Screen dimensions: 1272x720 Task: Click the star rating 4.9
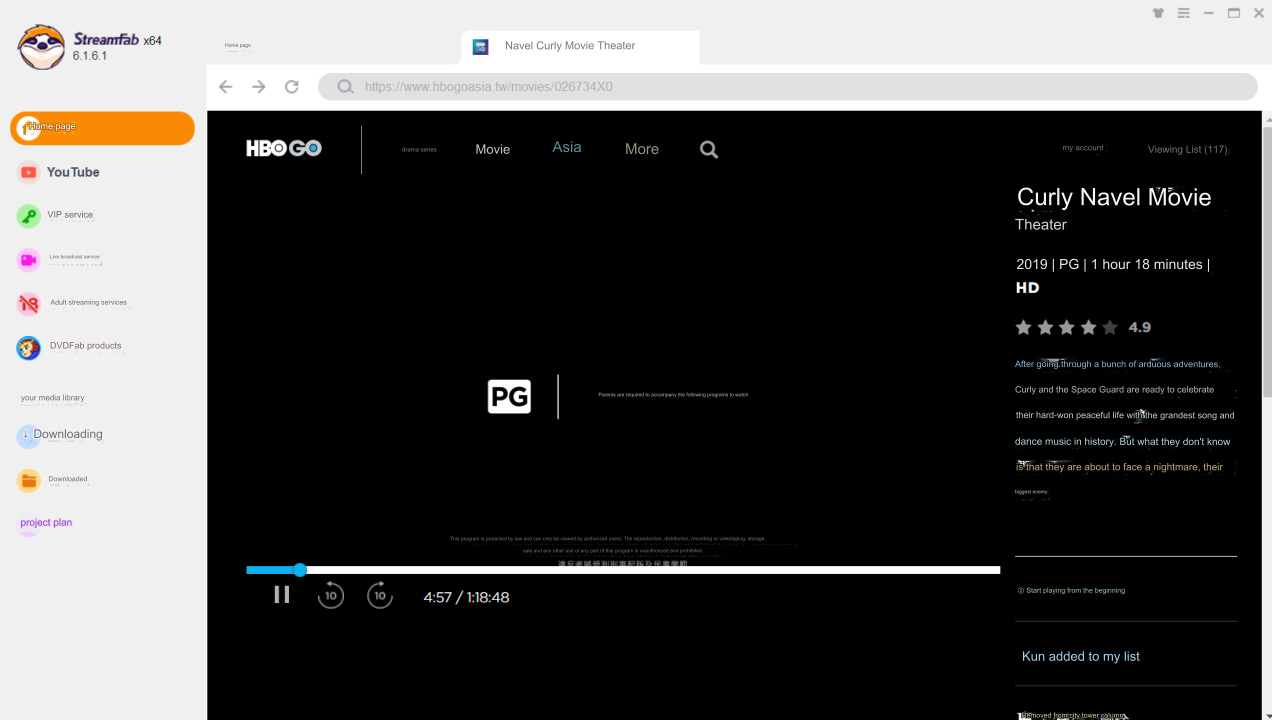click(x=1083, y=327)
